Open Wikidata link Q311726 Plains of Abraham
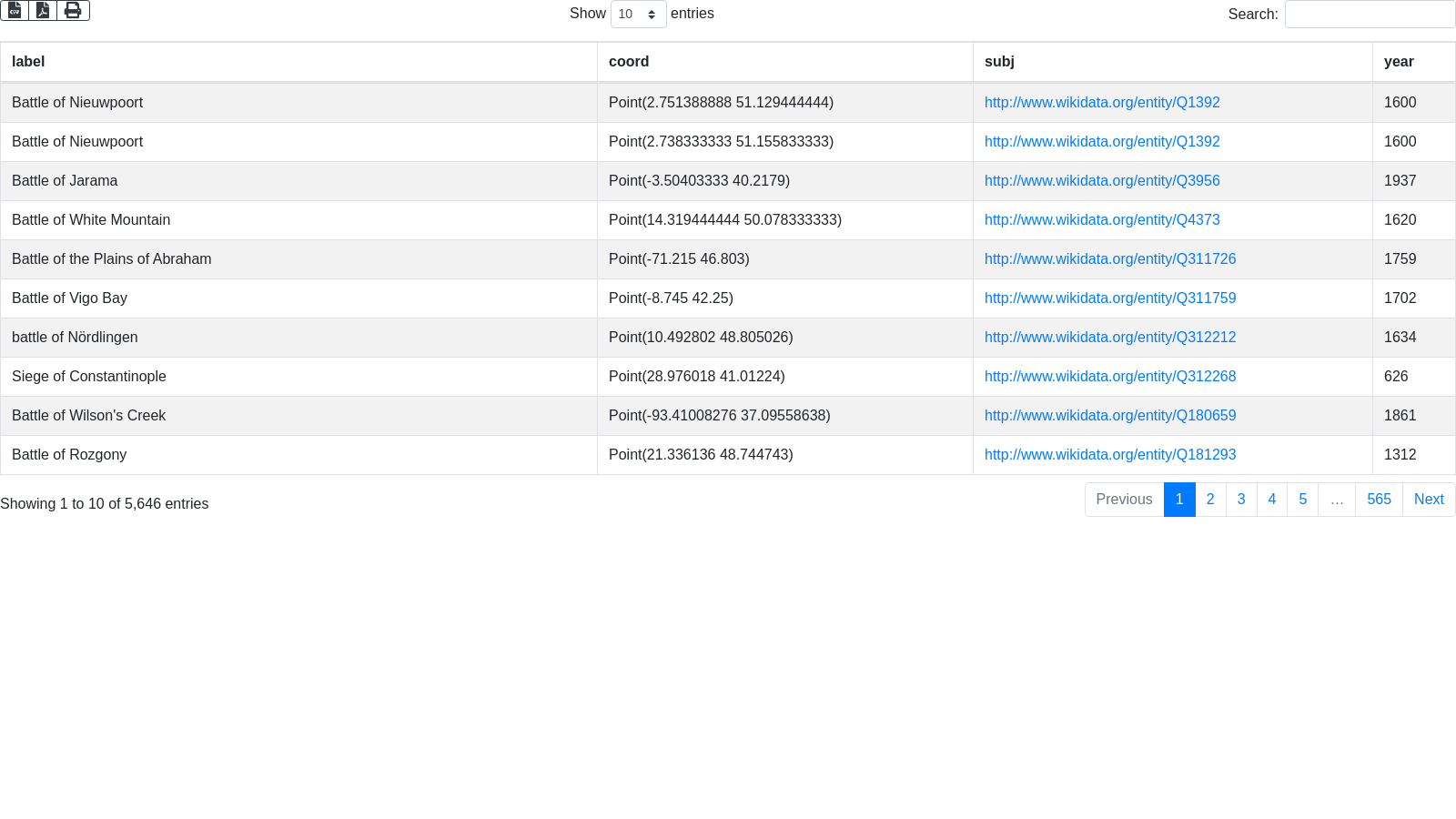Viewport: 1456px width, 819px height. (1110, 259)
